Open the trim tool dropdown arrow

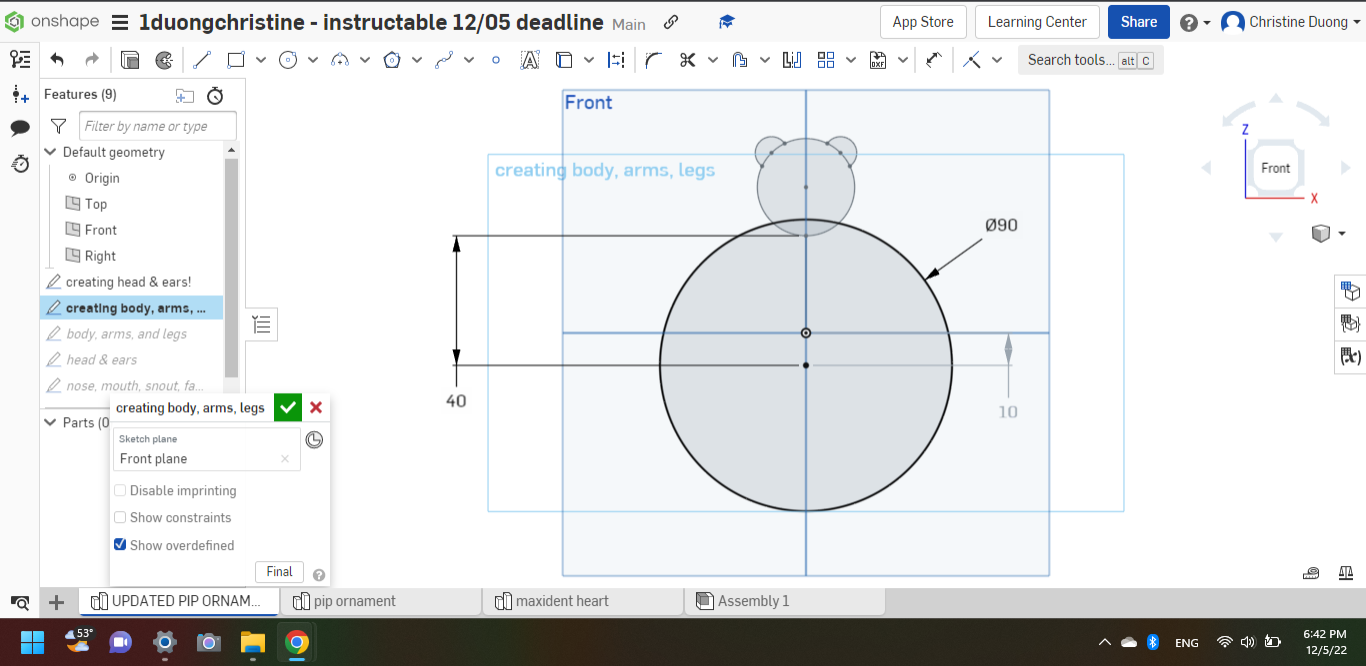713,60
